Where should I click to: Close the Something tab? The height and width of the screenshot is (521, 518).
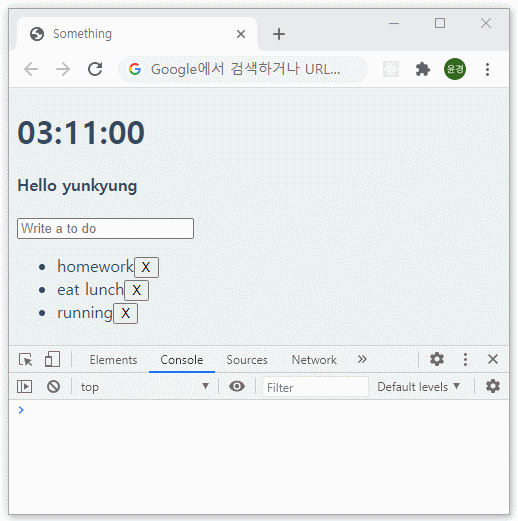coord(241,34)
